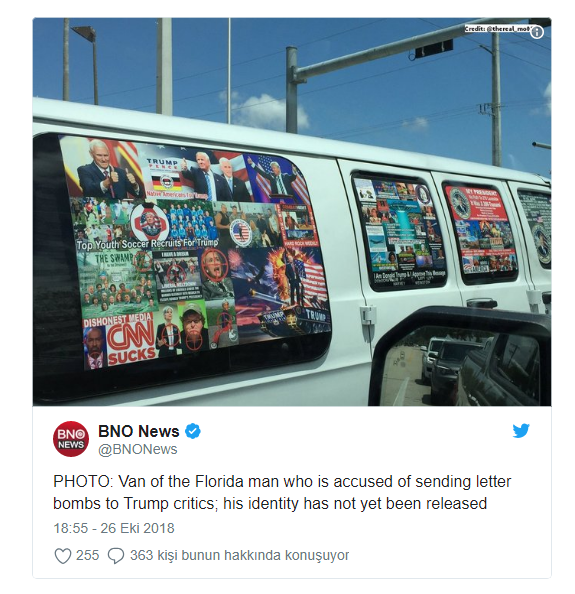Click the Credit: @thereal_mo caption on the photo
The image size is (575, 594).
coord(497,29)
